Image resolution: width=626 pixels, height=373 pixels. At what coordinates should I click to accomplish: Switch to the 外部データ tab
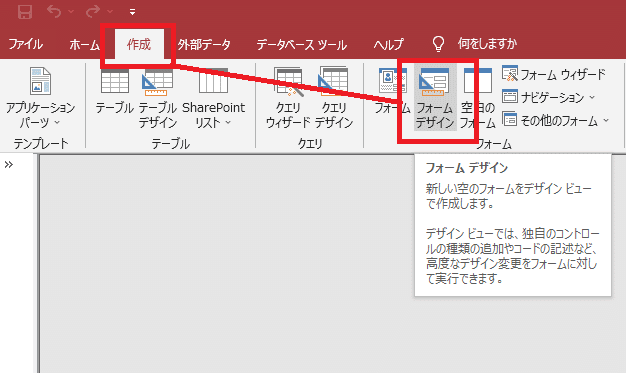pos(204,44)
